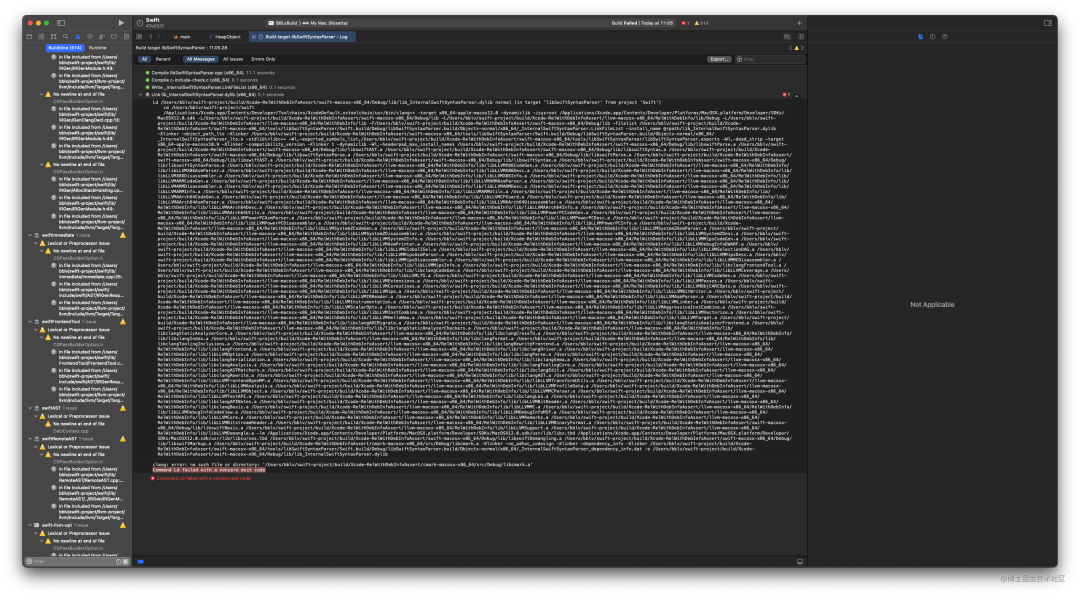Collapse the swiftFrontendTool issue group
The height and width of the screenshot is (597, 1080).
(30, 322)
